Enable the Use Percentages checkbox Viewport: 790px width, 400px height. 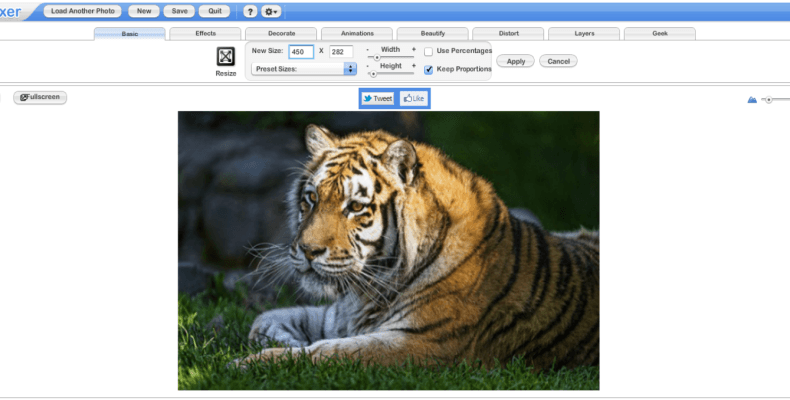[428, 51]
